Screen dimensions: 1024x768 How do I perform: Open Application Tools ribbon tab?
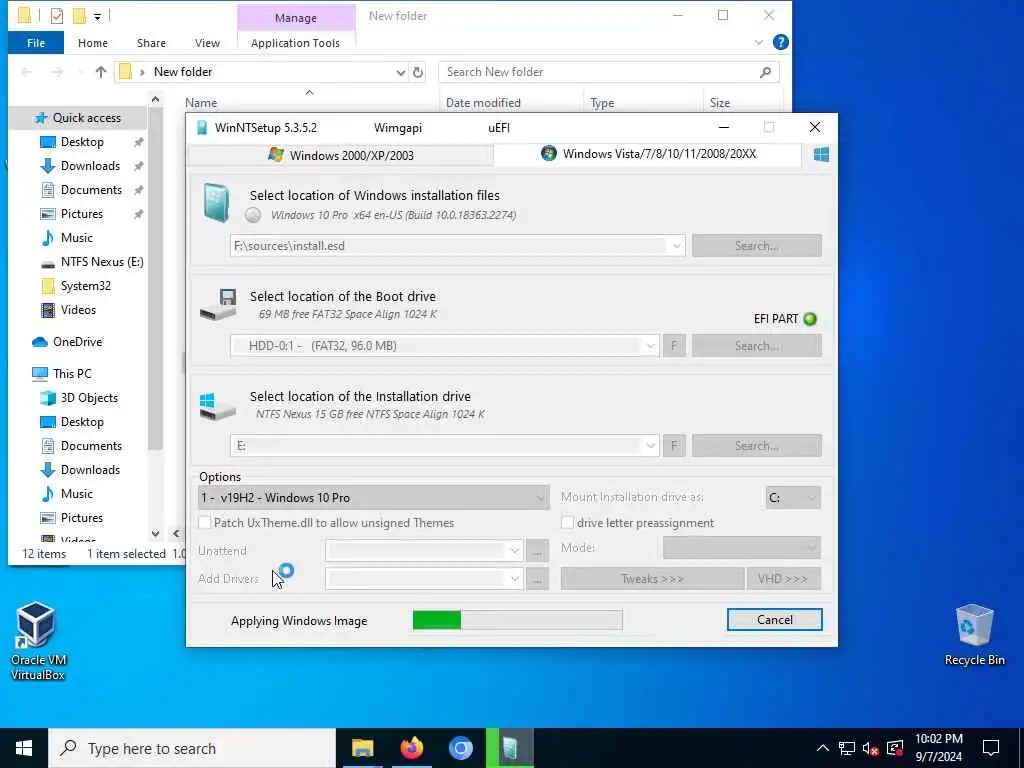point(295,43)
